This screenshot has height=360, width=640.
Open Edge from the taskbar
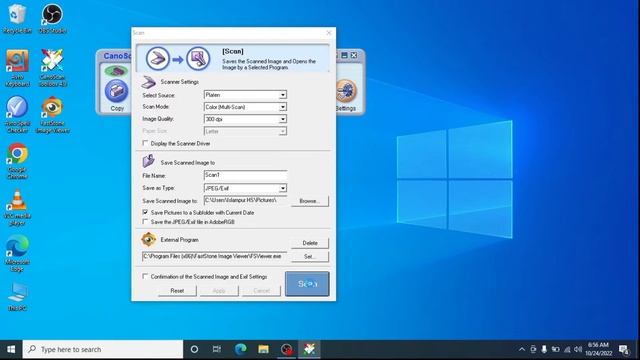pos(240,349)
